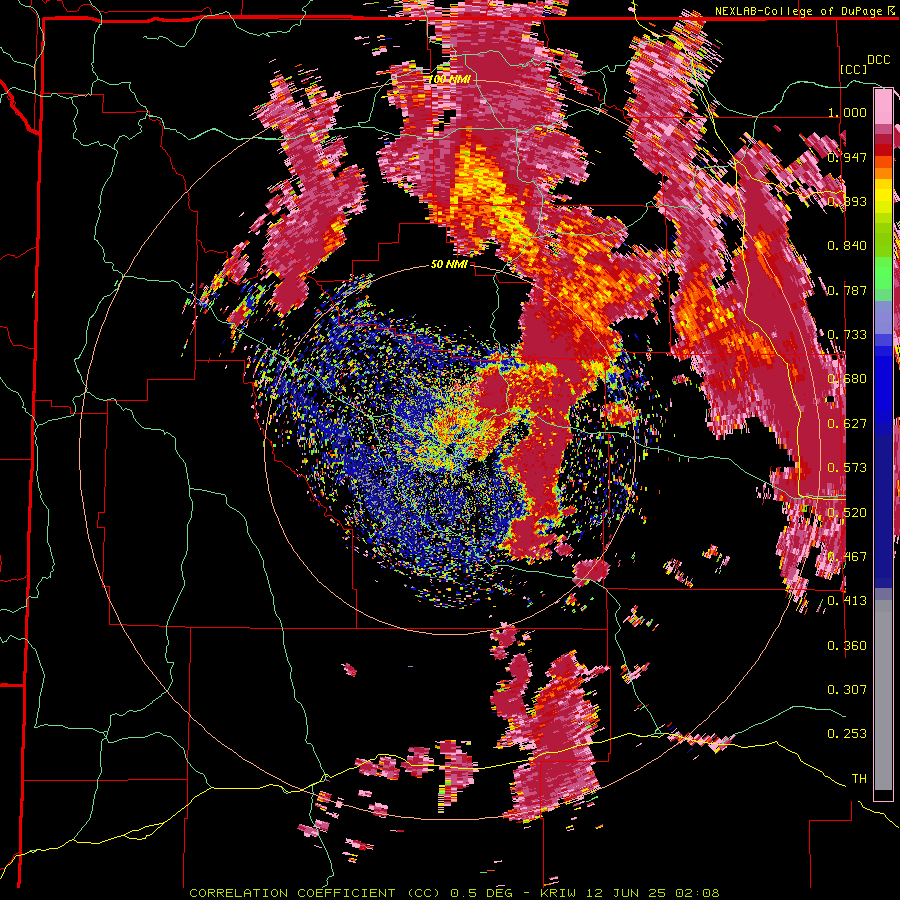Pick the yellow band of the color scale
This screenshot has height=900, width=900.
click(883, 197)
